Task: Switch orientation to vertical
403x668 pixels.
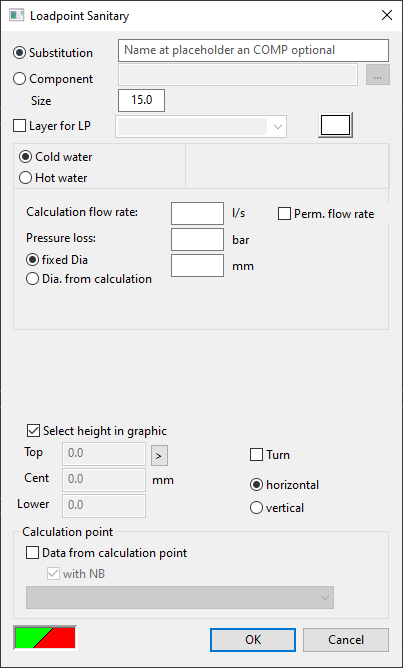Action: [277, 508]
